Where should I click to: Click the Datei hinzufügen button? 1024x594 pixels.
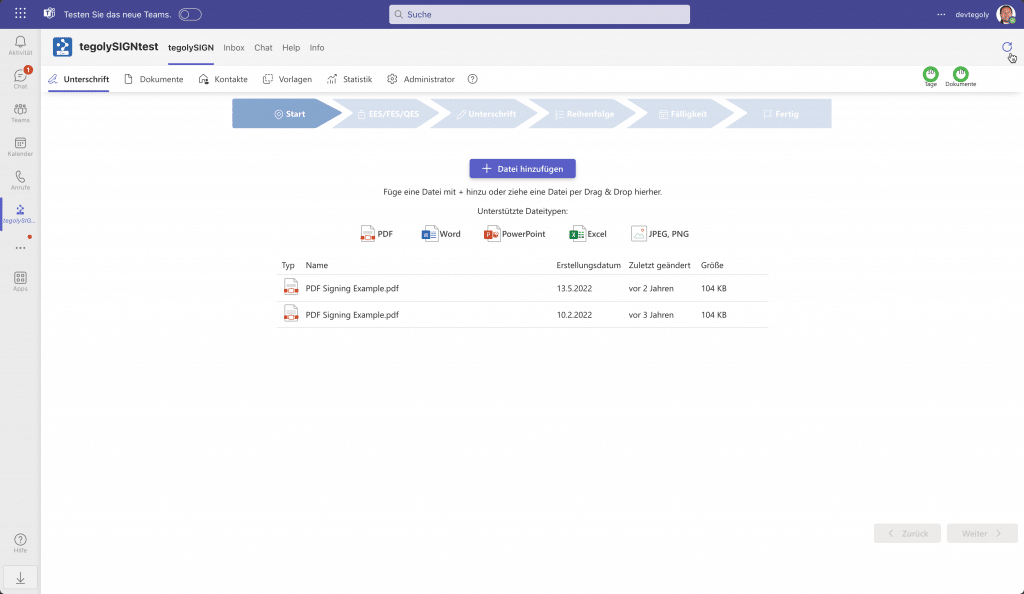[522, 169]
